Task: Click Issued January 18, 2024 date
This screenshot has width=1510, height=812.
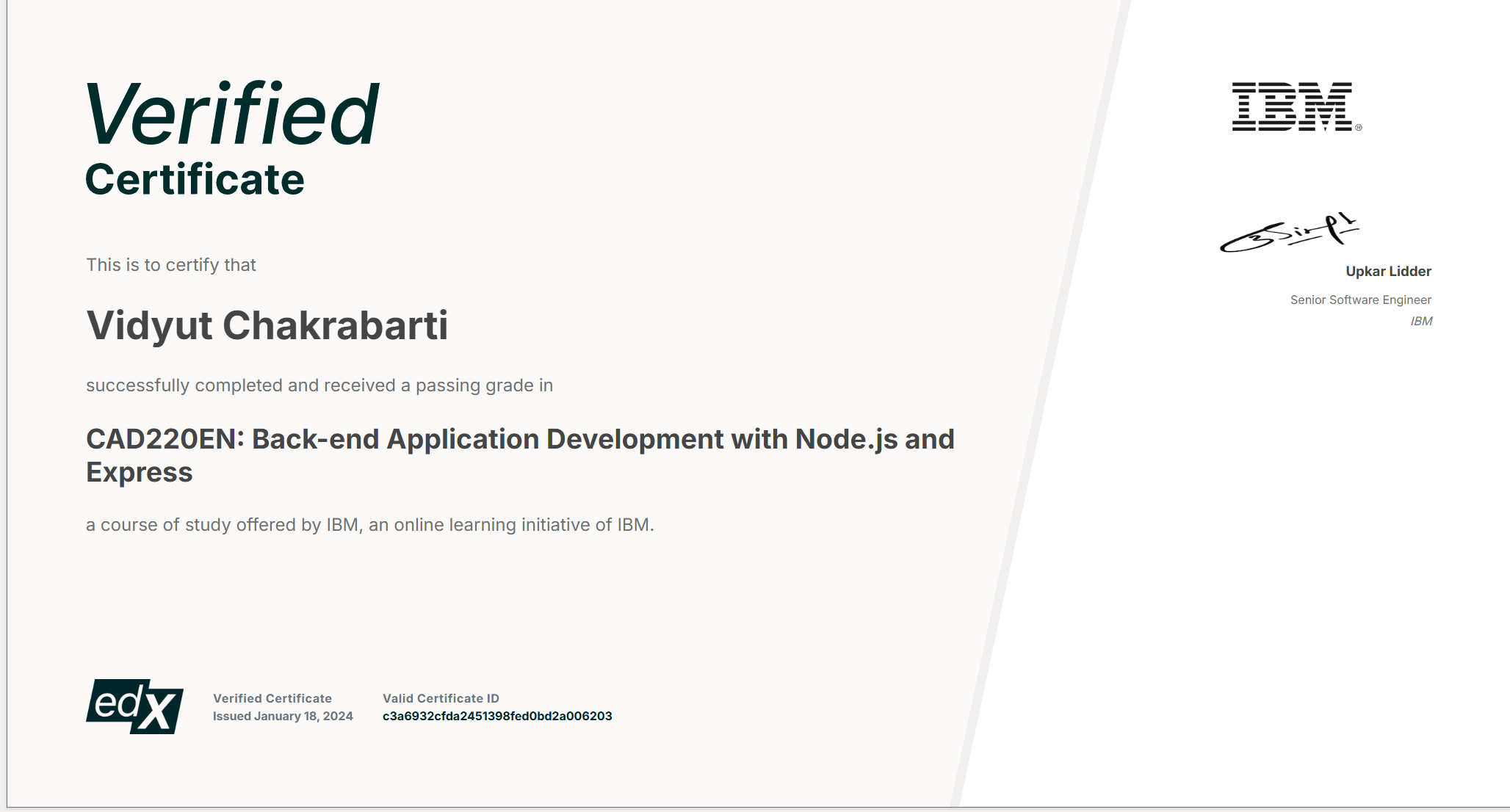Action: point(283,716)
